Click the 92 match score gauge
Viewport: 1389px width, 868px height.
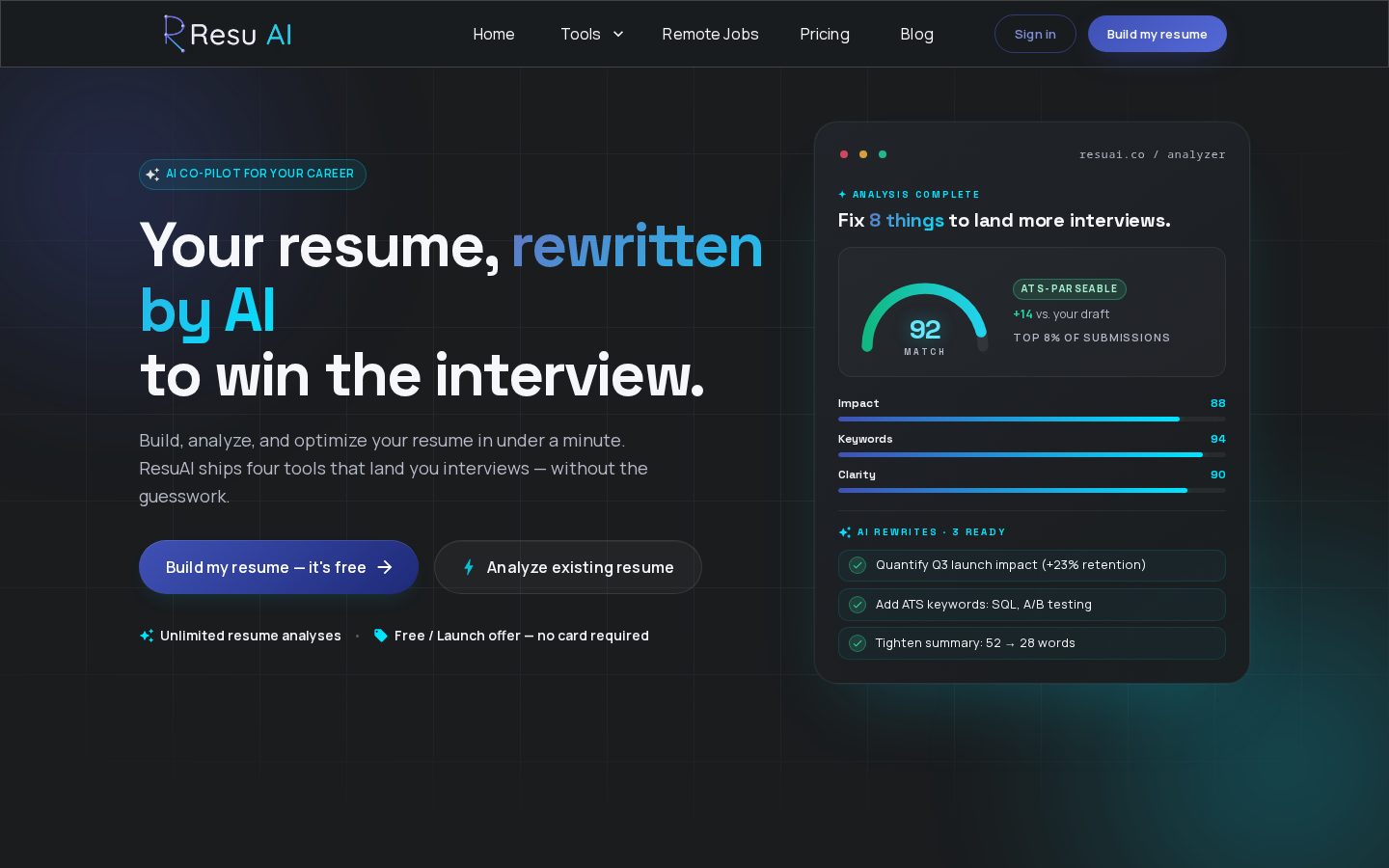[x=924, y=318]
